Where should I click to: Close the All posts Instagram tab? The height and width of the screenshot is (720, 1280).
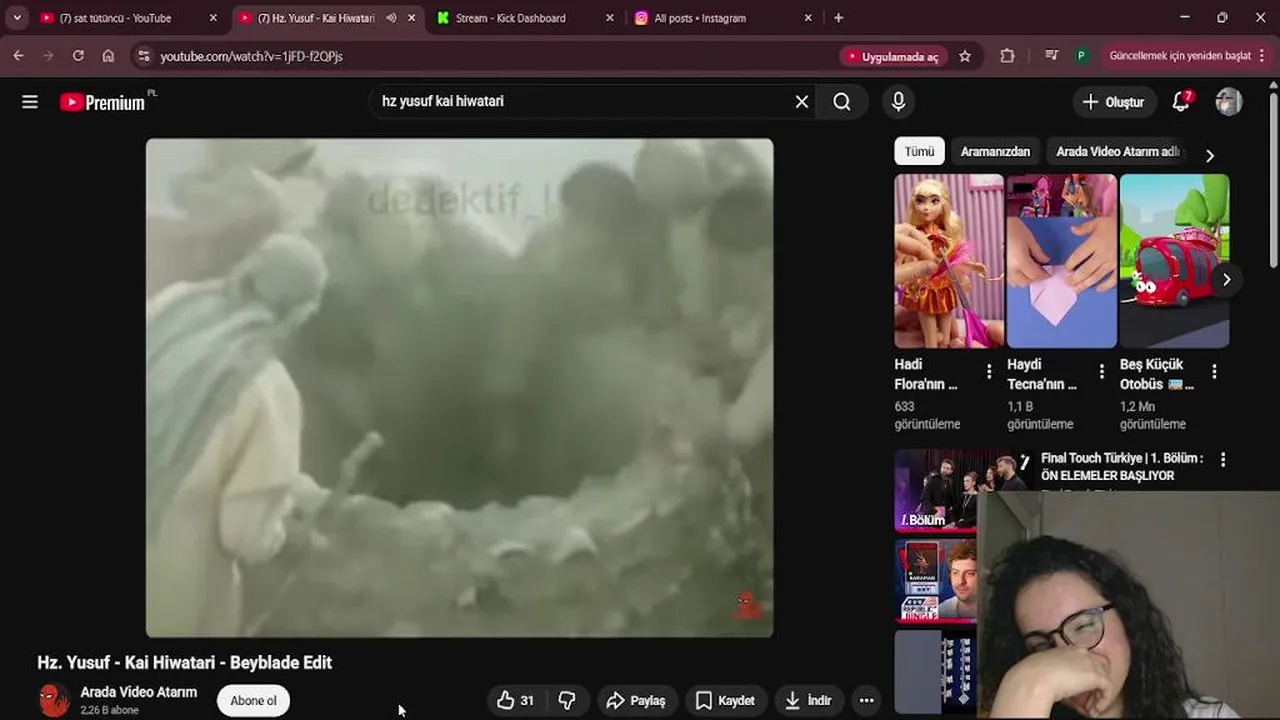pyautogui.click(x=808, y=18)
